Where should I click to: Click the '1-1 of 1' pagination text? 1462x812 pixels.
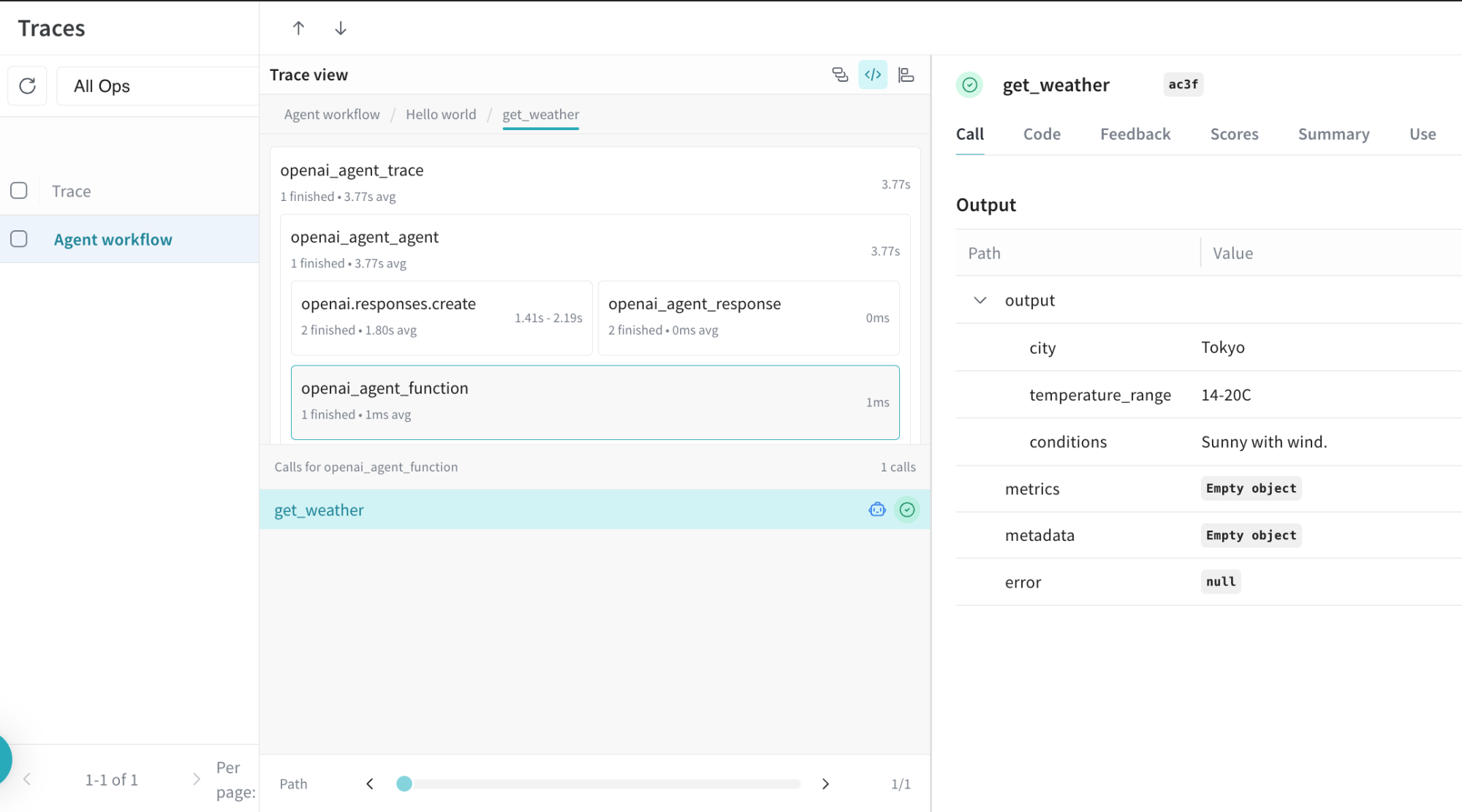point(111,780)
